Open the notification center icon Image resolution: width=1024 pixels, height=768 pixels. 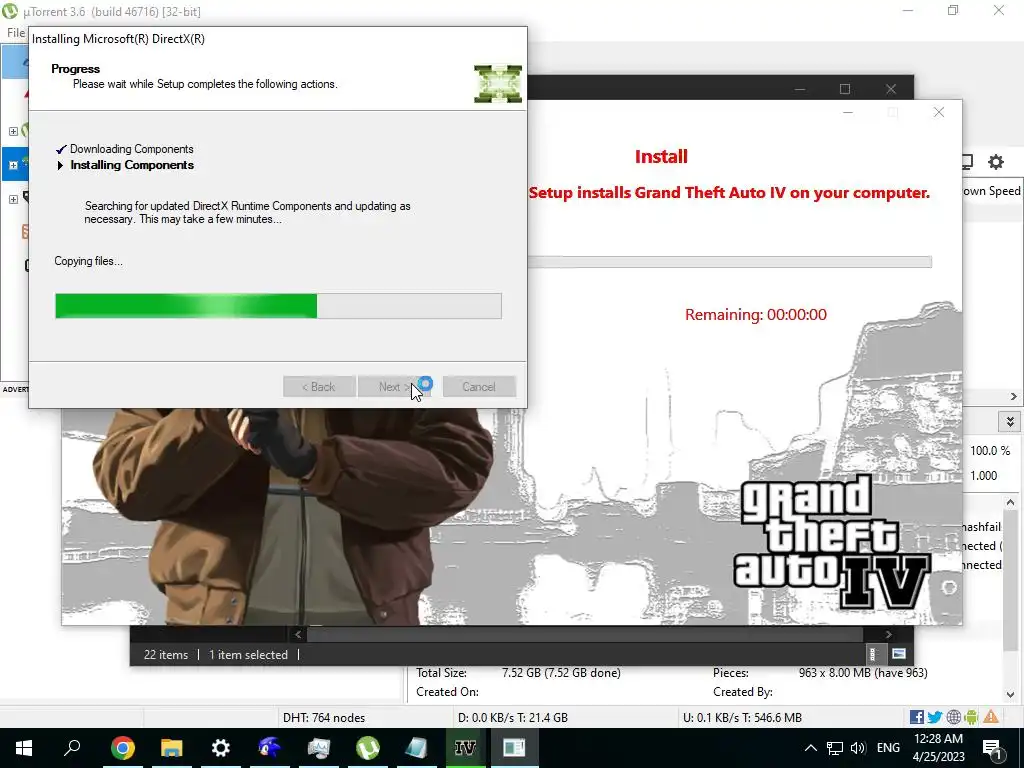click(992, 748)
